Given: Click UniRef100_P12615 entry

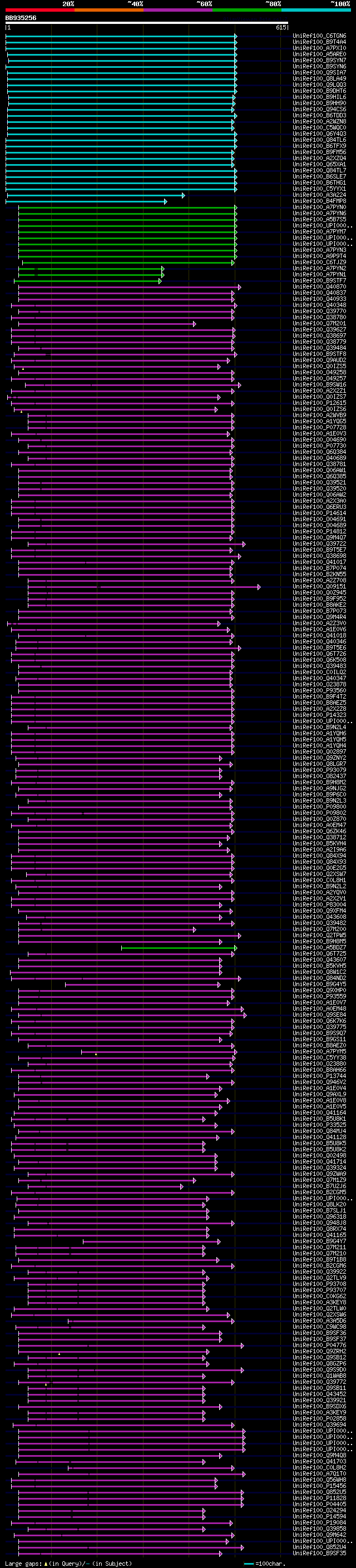Looking at the screenshot, I should click(319, 403).
